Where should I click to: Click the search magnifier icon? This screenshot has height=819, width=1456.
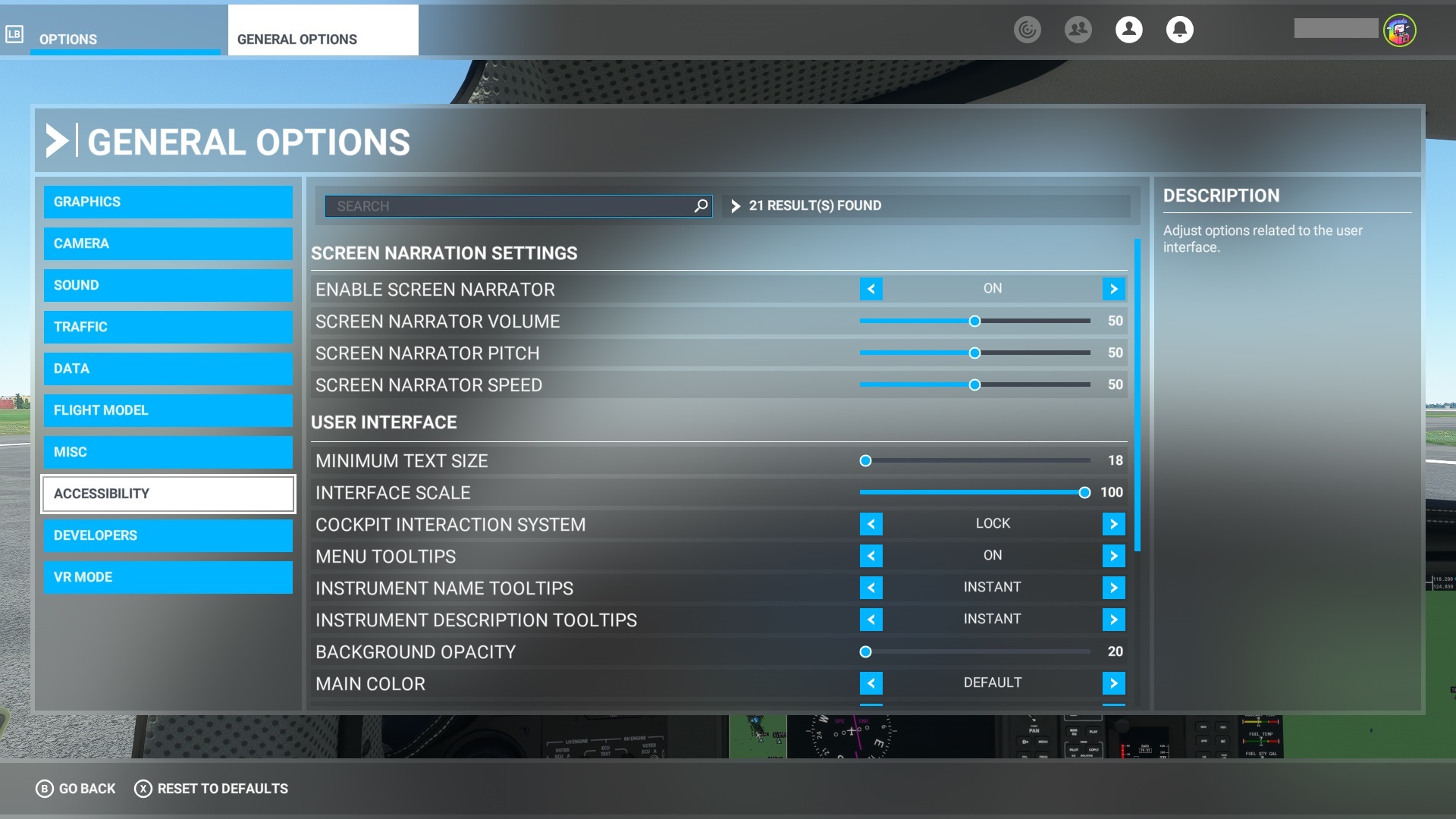[700, 205]
